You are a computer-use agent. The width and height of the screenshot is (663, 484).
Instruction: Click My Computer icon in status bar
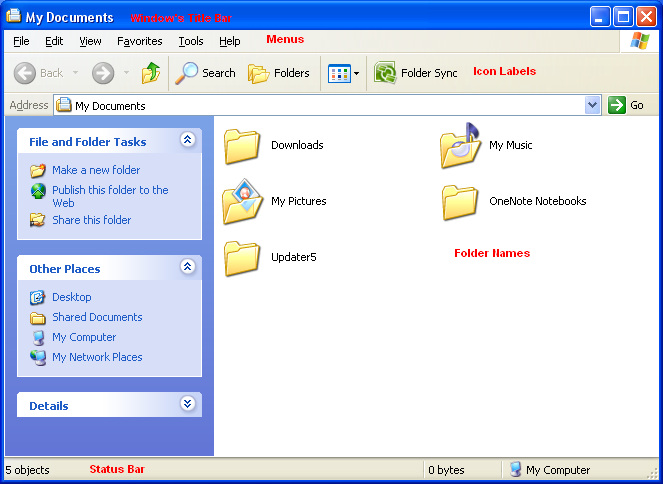tap(515, 469)
